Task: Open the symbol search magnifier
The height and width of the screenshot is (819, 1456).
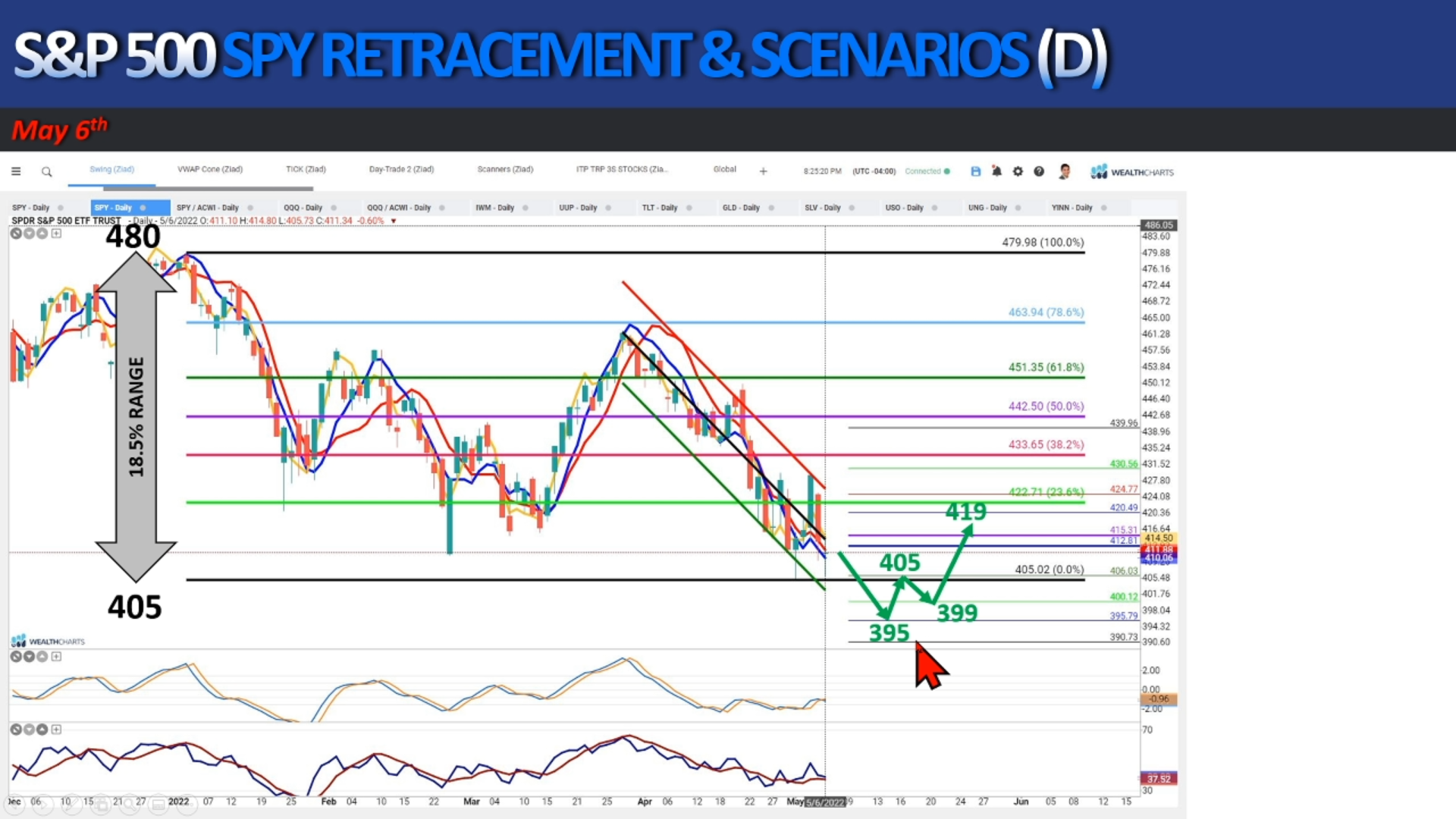Action: [x=47, y=172]
